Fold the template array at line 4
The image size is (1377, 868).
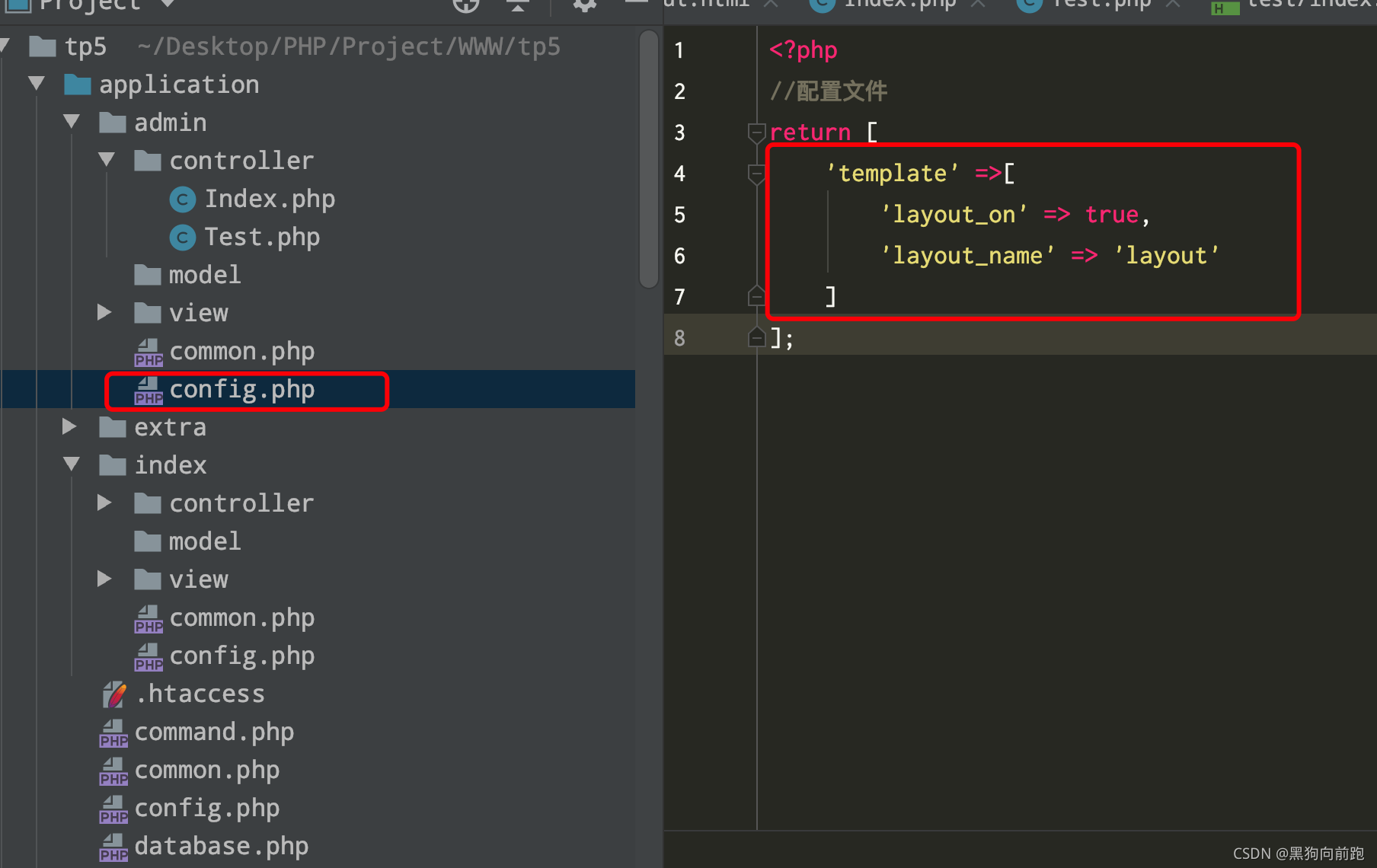[x=756, y=174]
